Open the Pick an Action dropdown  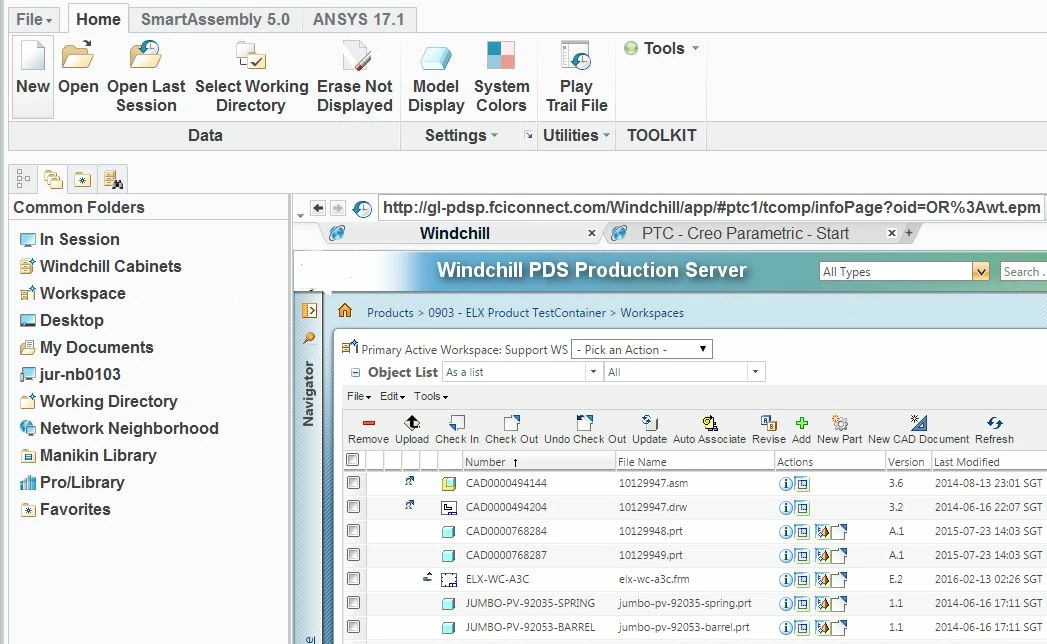[642, 349]
